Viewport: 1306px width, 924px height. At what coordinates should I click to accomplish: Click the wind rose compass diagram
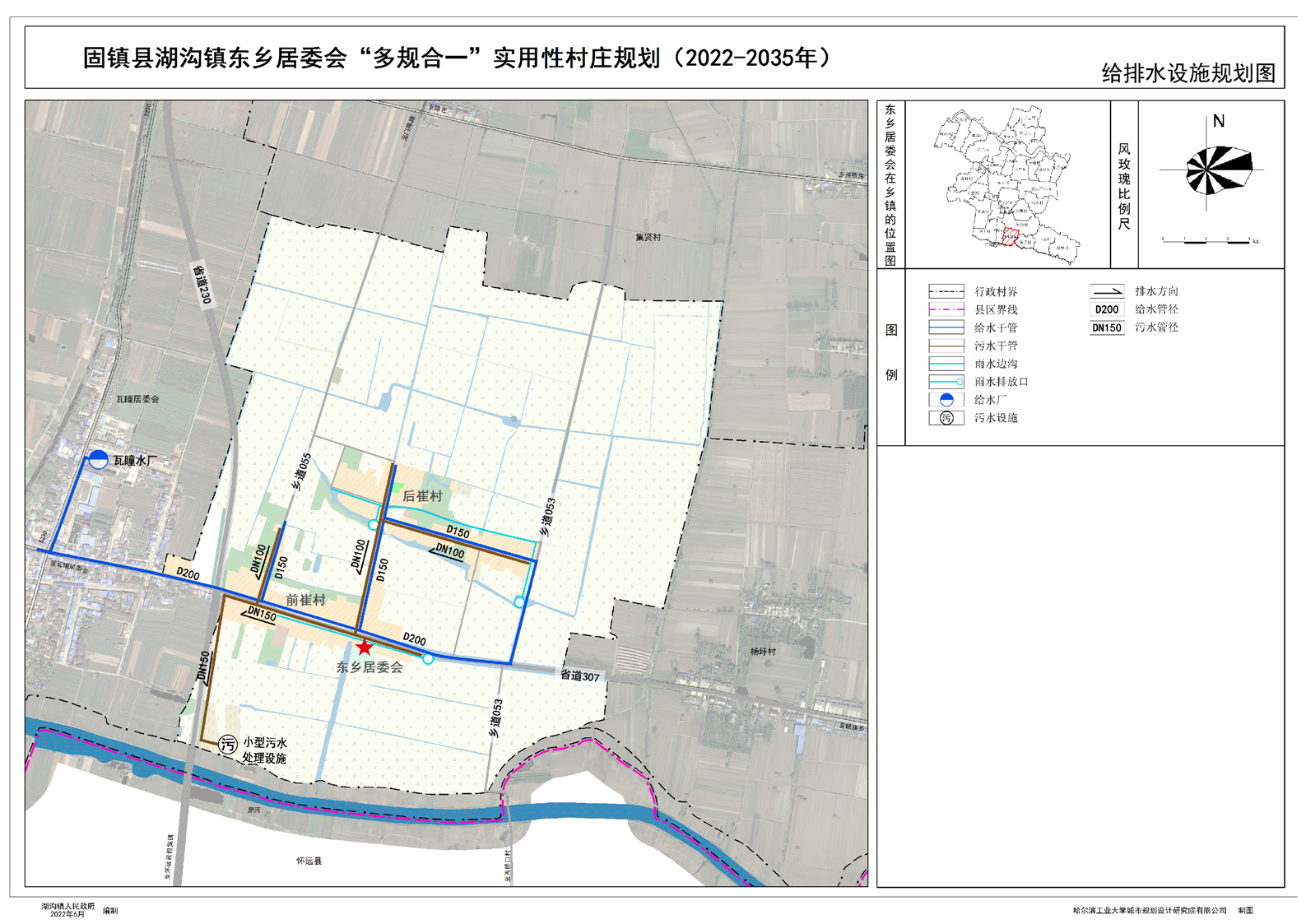(x=1217, y=170)
